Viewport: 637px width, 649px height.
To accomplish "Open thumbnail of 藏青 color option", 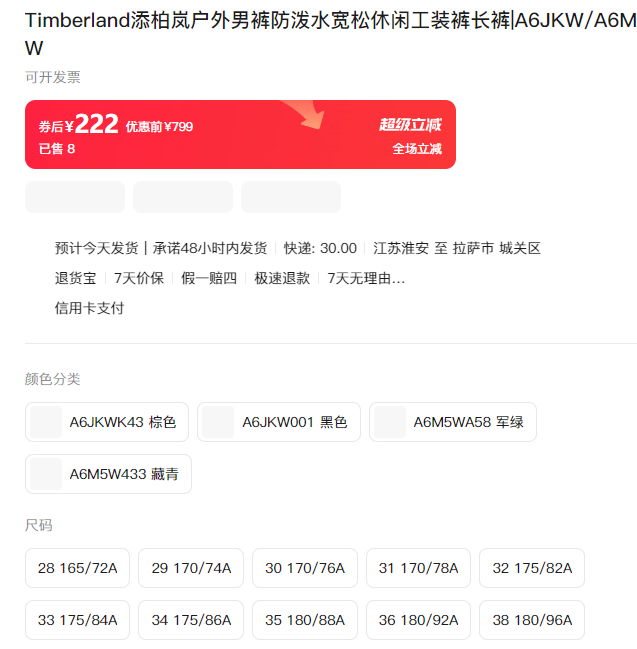I will (46, 474).
